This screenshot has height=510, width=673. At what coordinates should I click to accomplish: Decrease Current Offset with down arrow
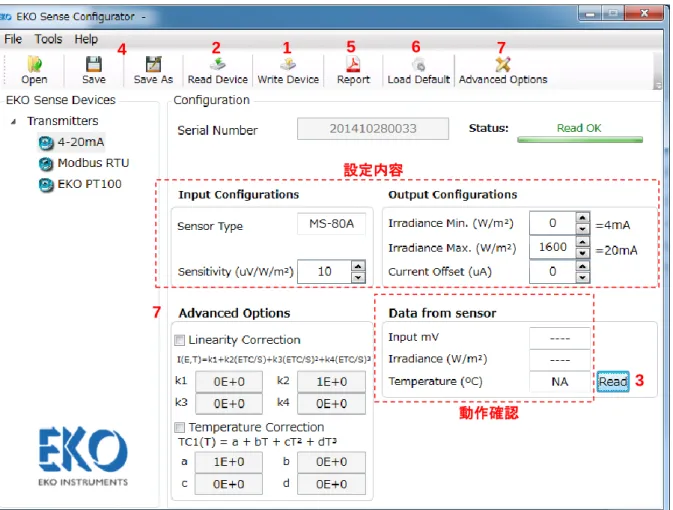[582, 277]
